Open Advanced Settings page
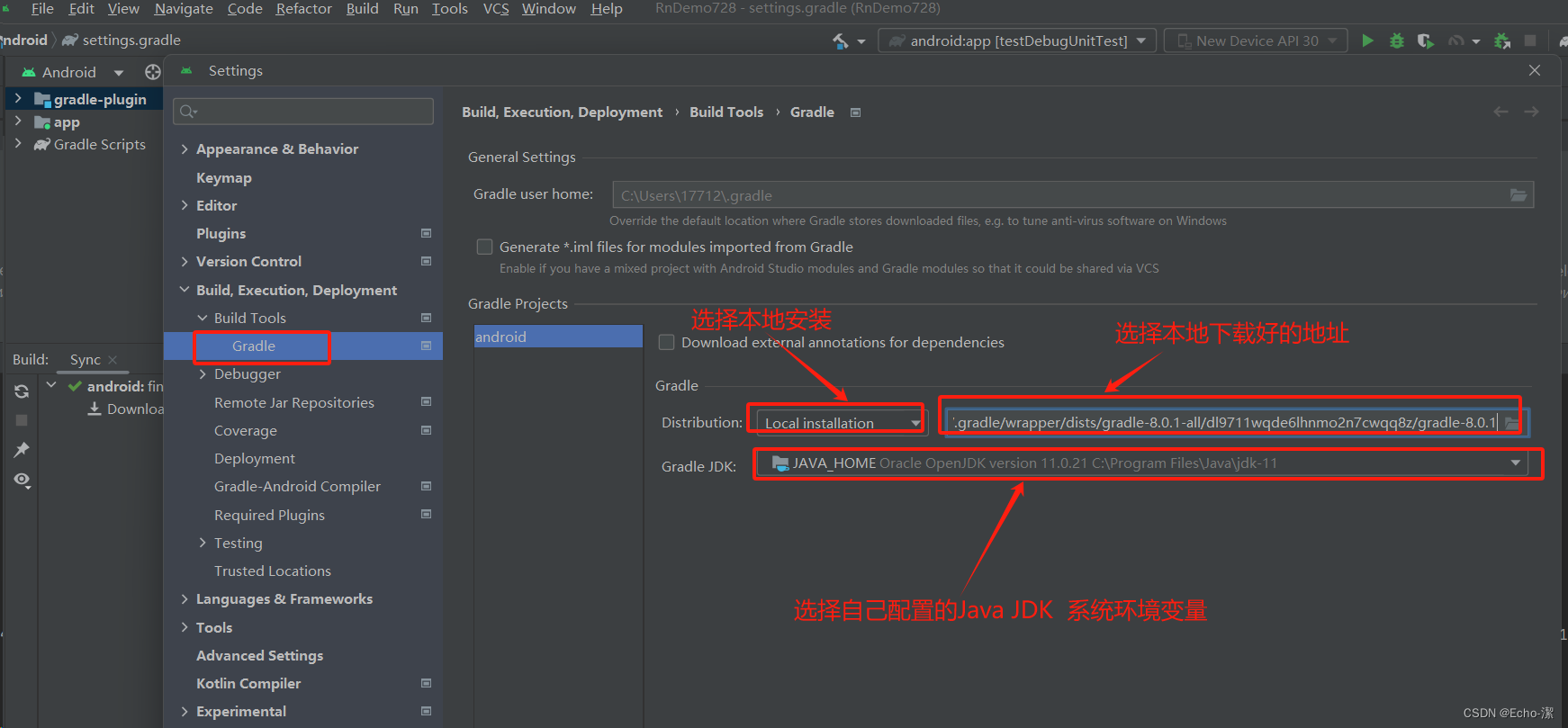The image size is (1568, 728). [259, 655]
